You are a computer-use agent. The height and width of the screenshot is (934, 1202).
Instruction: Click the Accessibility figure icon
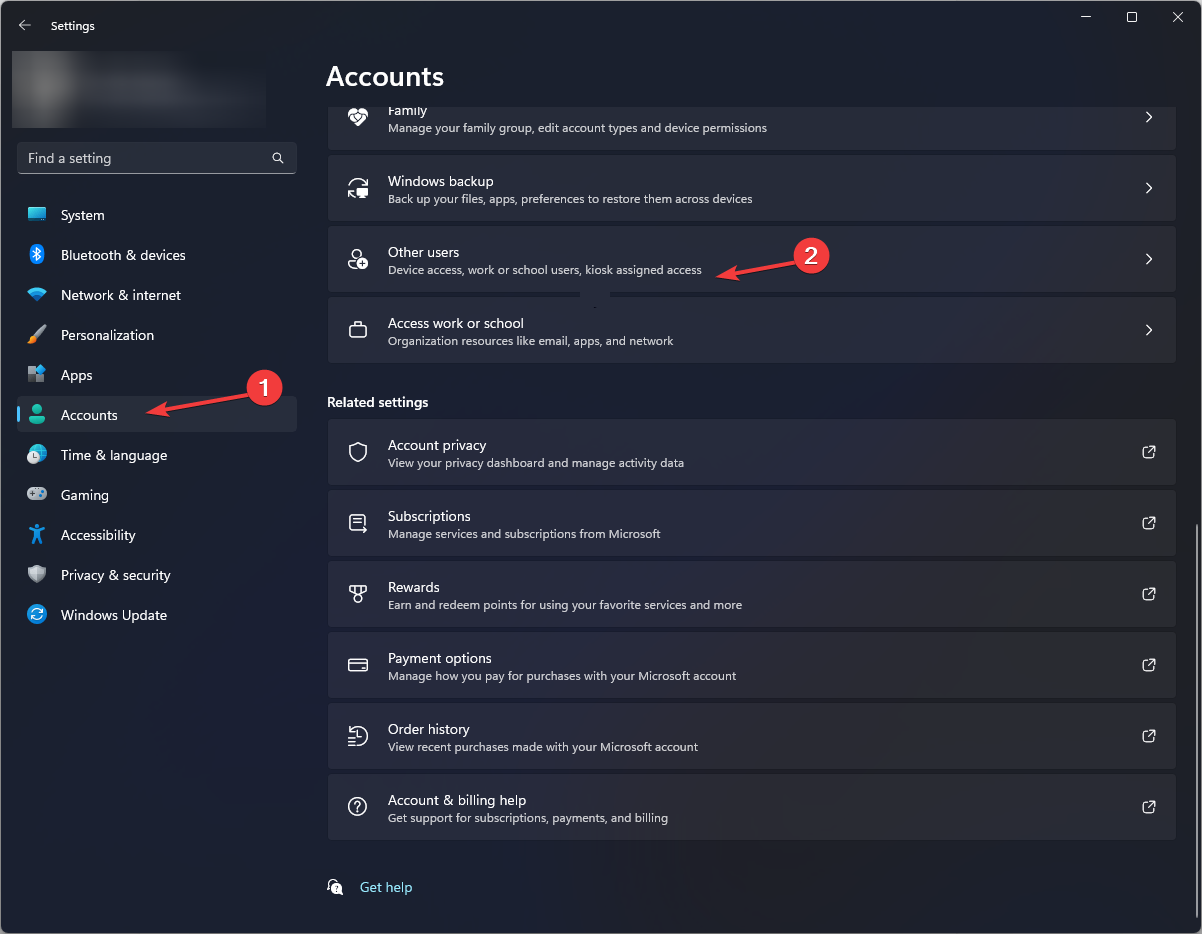37,535
